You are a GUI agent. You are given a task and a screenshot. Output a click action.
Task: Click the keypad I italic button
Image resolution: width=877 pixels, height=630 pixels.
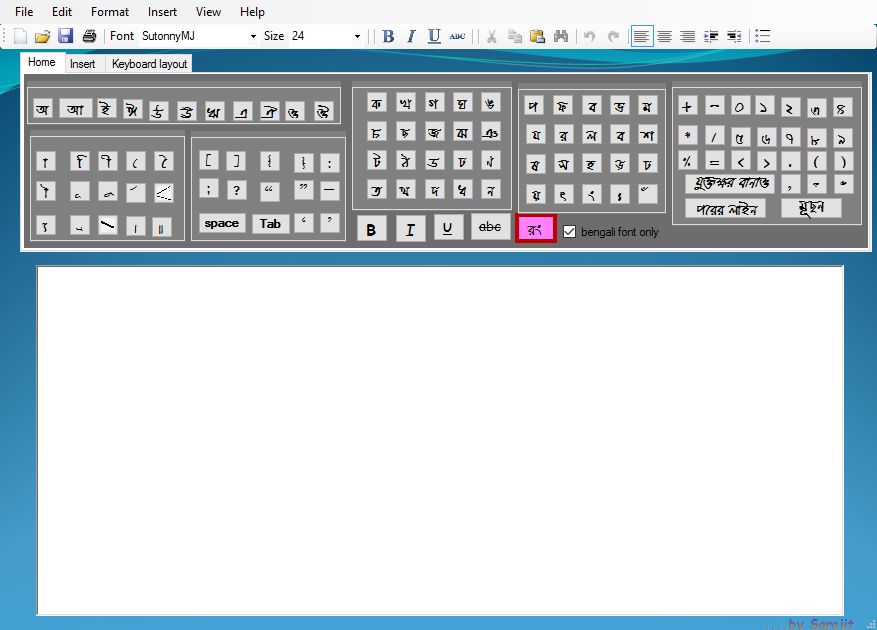tap(409, 229)
